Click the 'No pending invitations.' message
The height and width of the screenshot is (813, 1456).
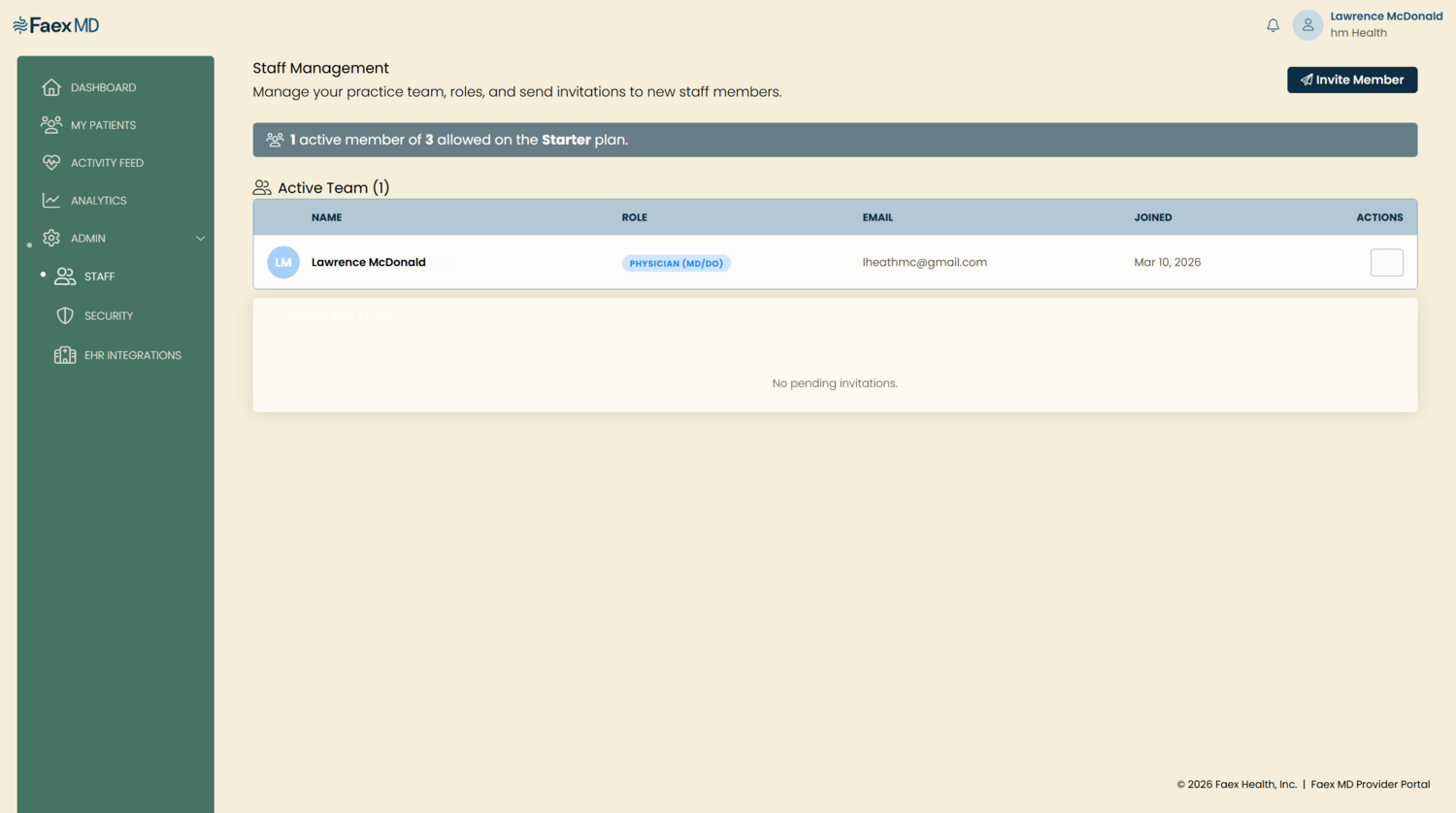pyautogui.click(x=835, y=383)
